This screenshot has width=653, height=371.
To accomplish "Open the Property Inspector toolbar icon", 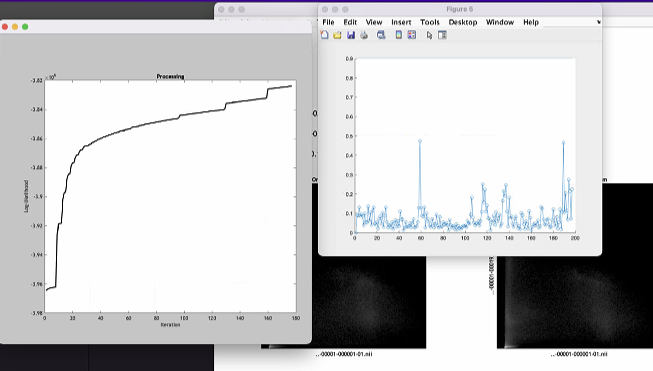I will [442, 35].
